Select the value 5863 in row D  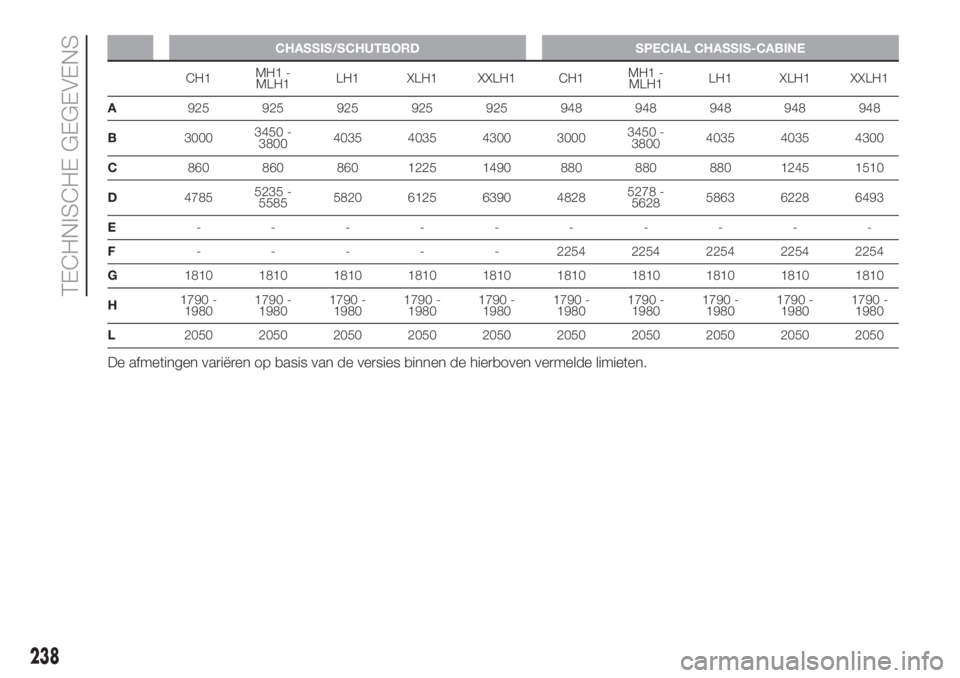720,198
